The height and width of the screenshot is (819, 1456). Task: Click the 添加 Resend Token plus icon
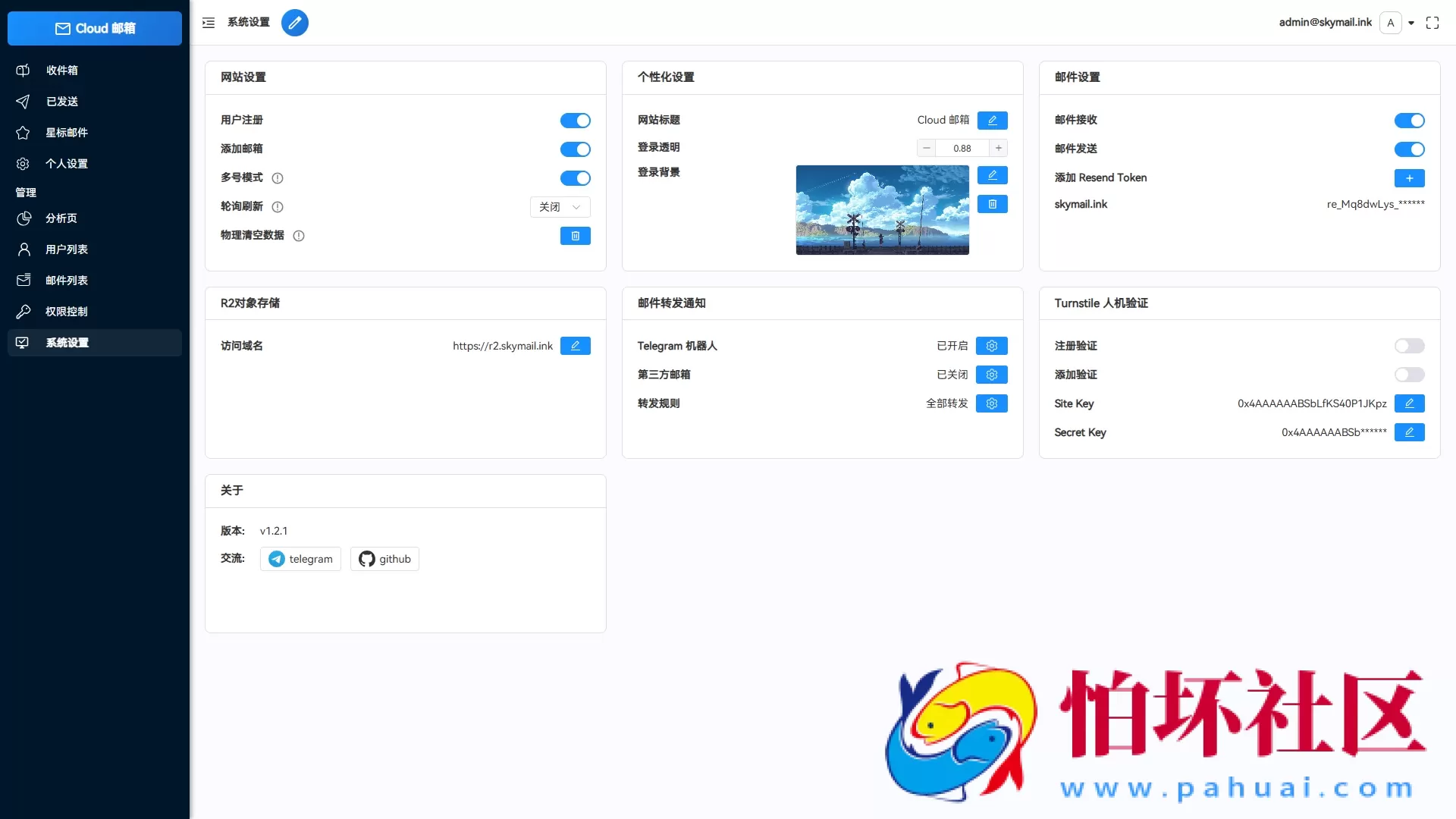(x=1409, y=177)
